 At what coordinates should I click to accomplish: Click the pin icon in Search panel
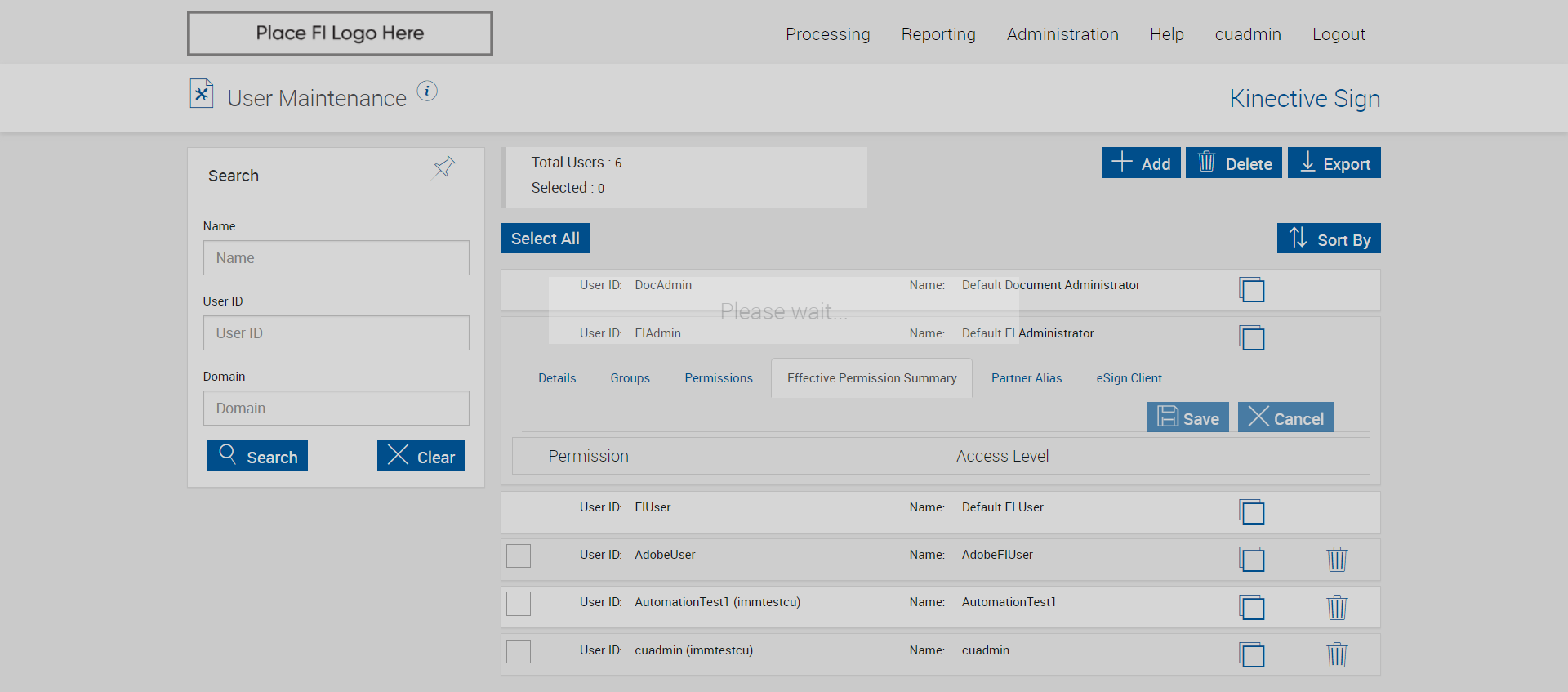coord(444,167)
